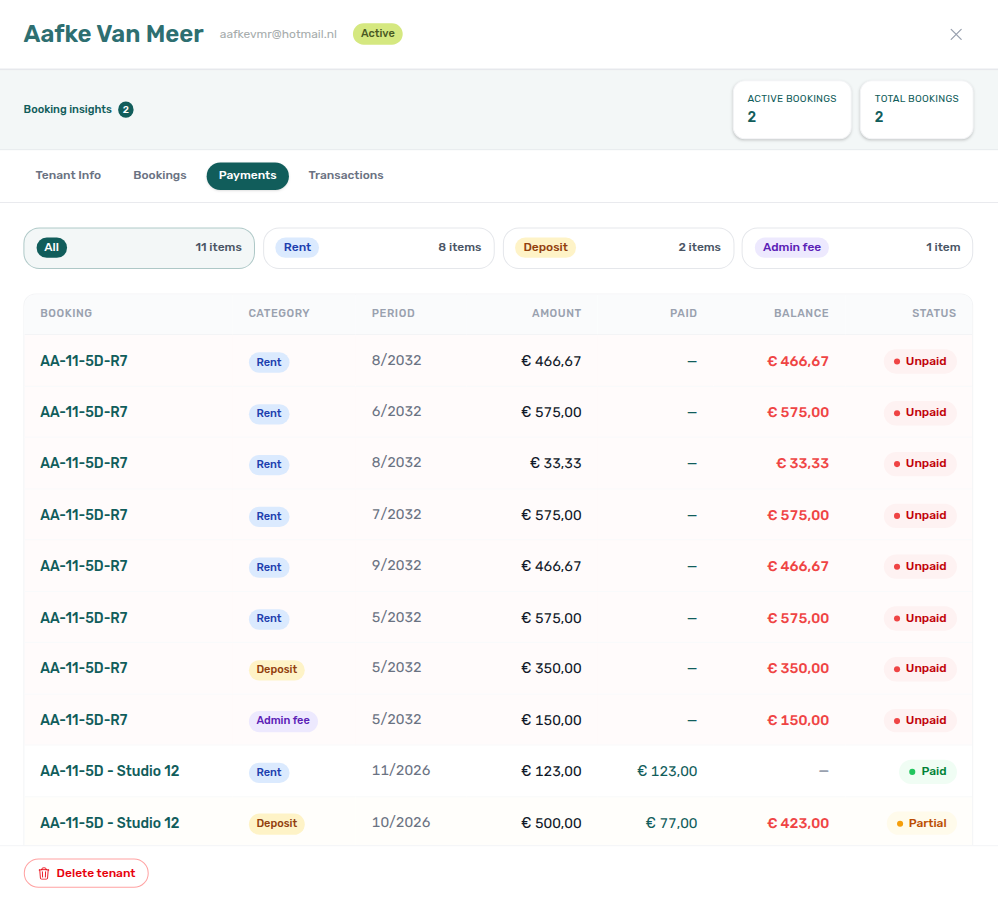This screenshot has width=998, height=900.
Task: Filter payments by Rent category card
Action: point(379,248)
